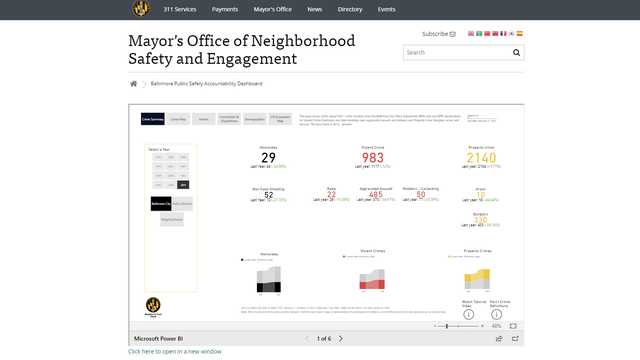Go to previous Power BI report page
This screenshot has width=640, height=360.
(x=307, y=339)
